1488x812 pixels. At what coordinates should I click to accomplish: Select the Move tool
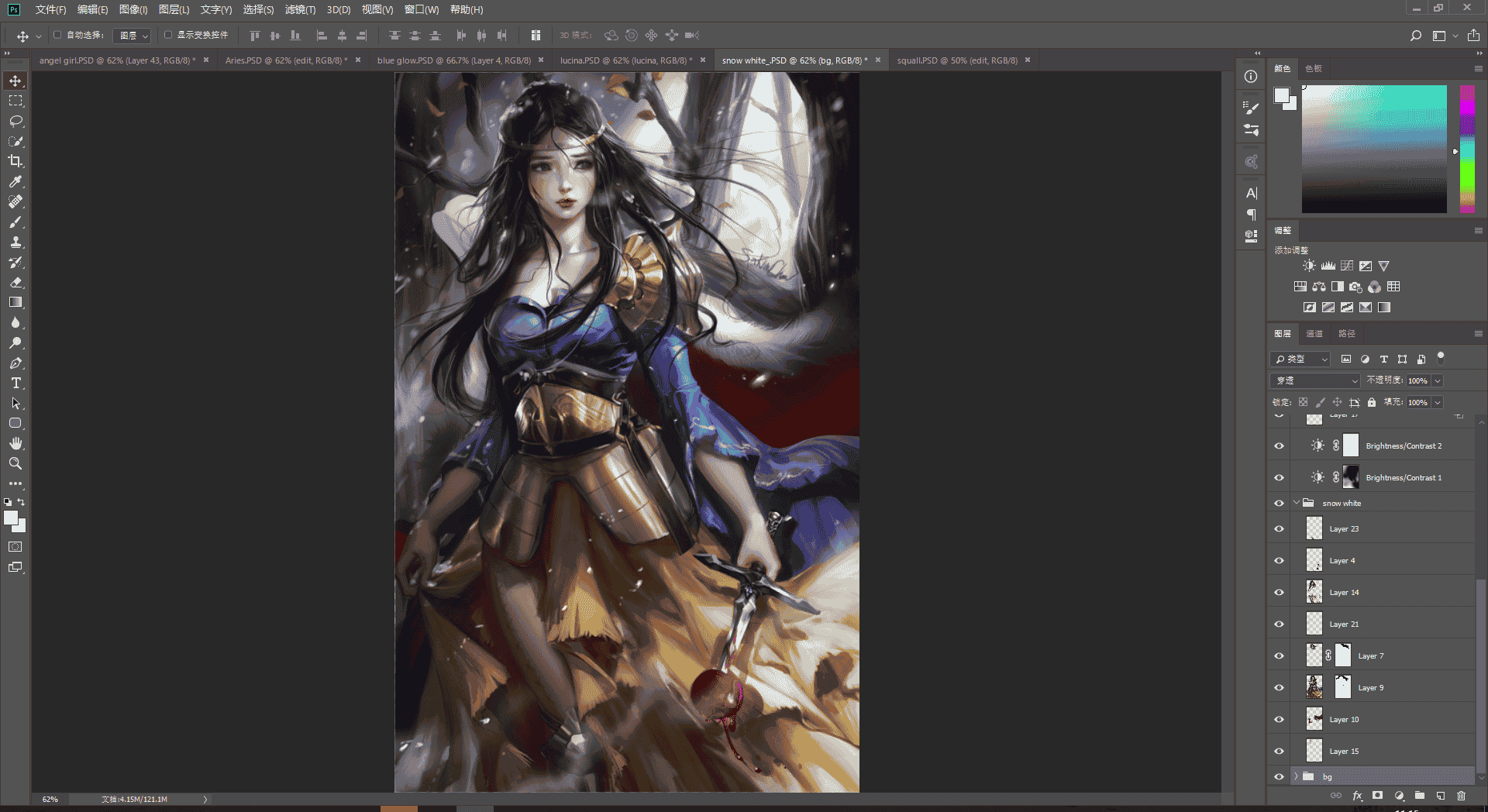coord(15,81)
